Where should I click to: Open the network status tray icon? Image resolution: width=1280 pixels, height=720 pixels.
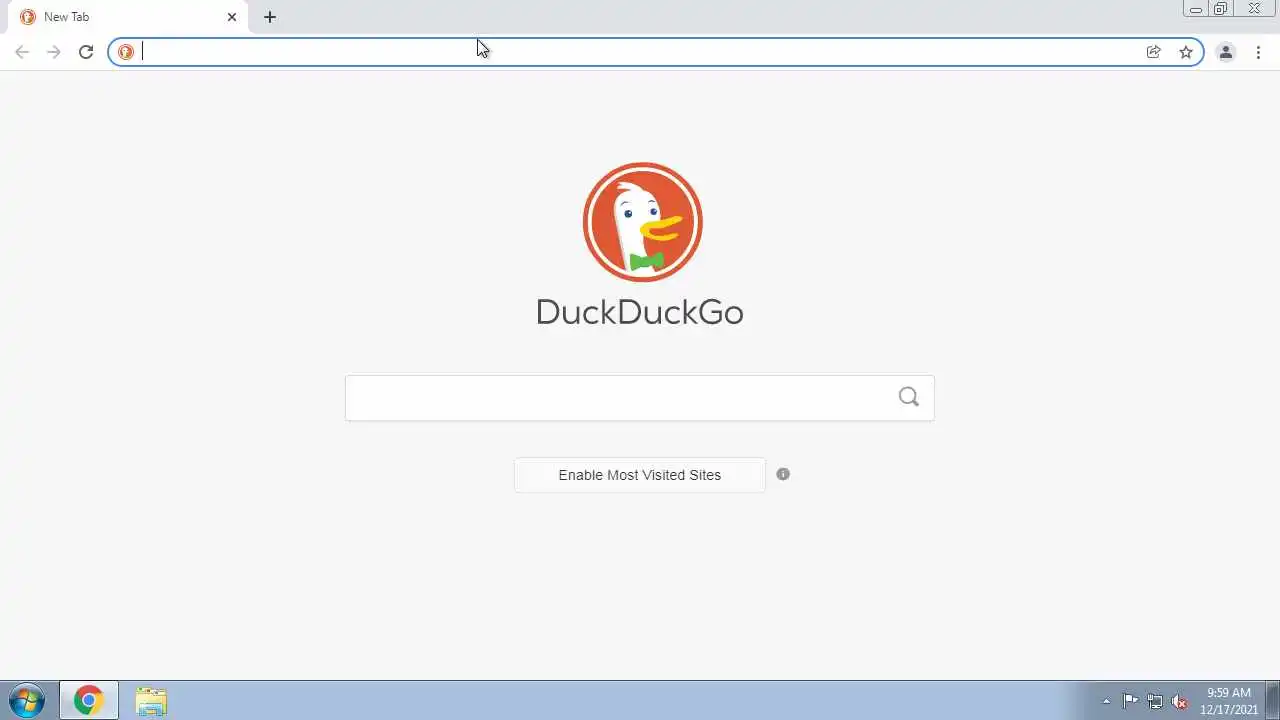click(x=1155, y=701)
